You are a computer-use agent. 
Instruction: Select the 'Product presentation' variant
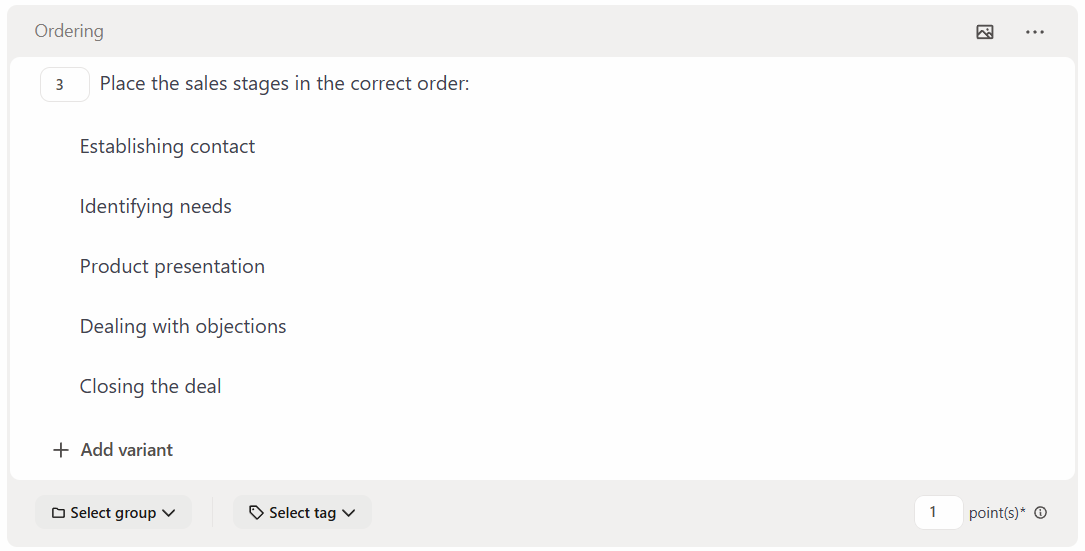(172, 267)
